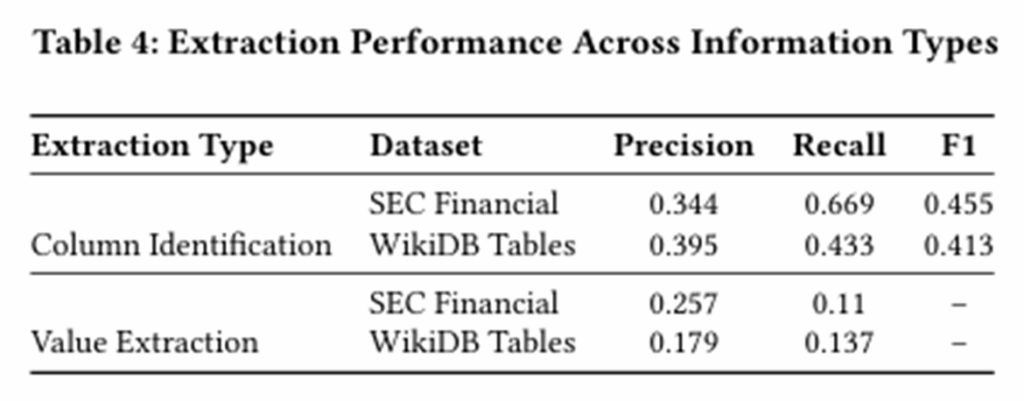The width and height of the screenshot is (1024, 401).
Task: Select the precision value 0.344
Action: tap(683, 204)
